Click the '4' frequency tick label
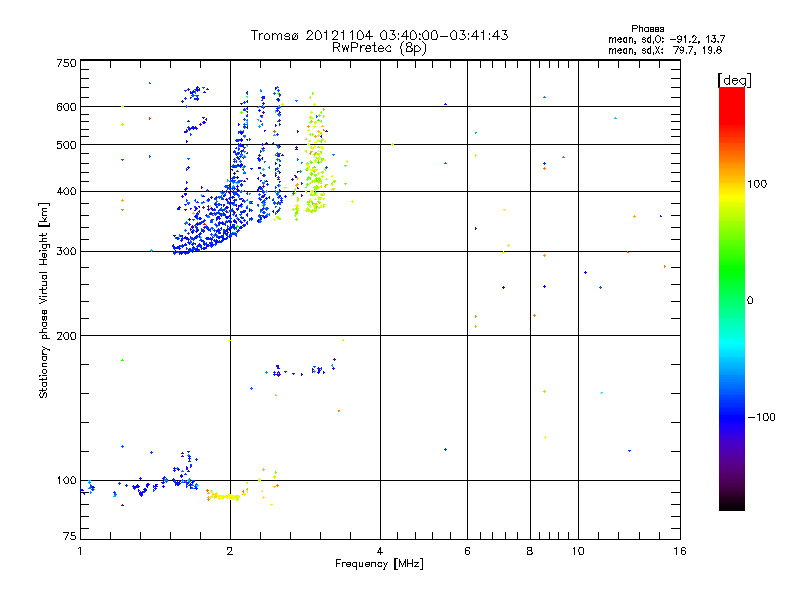Screen dimensions: 800x600 point(380,551)
